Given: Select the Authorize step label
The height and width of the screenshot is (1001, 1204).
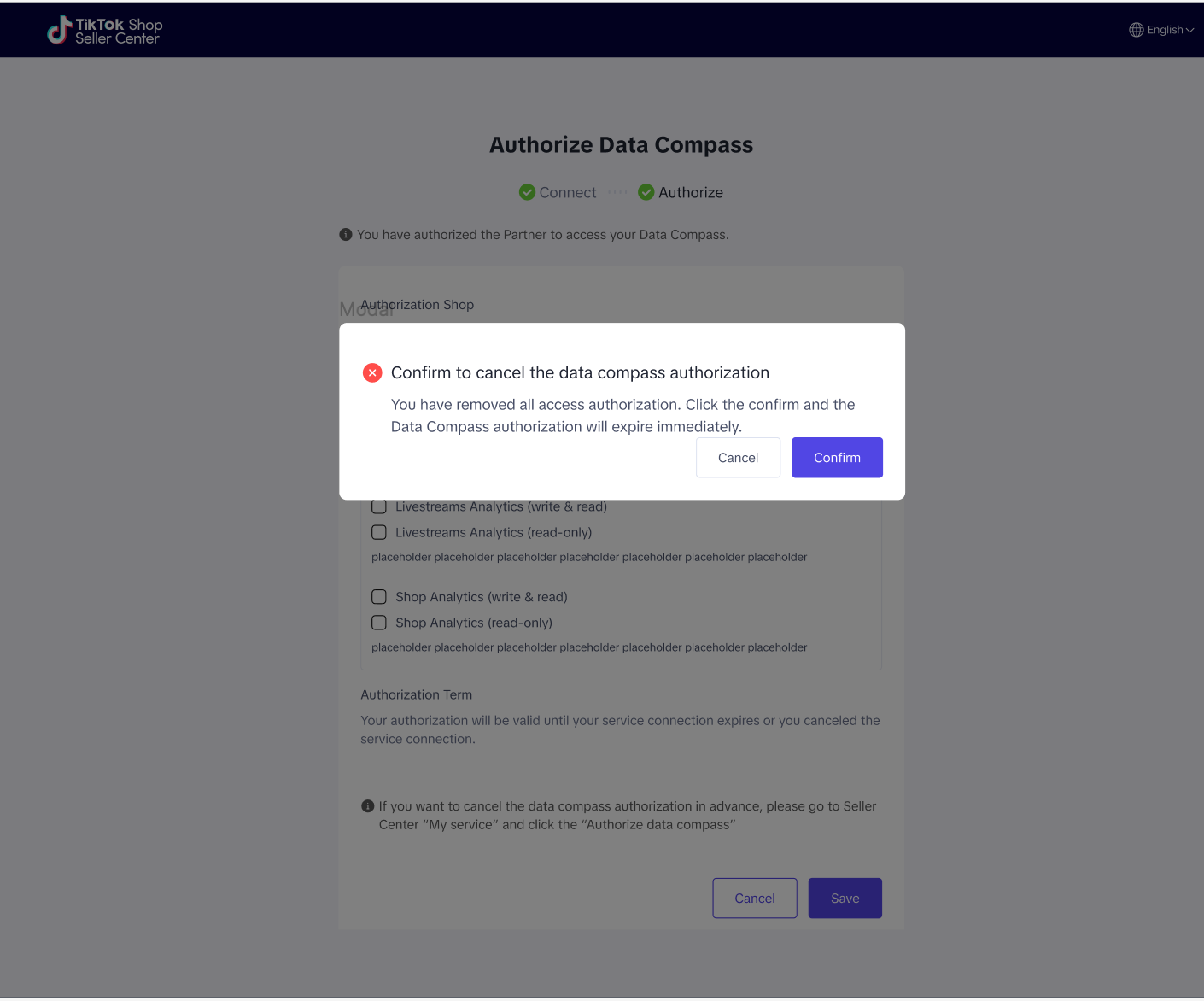Looking at the screenshot, I should (x=691, y=193).
